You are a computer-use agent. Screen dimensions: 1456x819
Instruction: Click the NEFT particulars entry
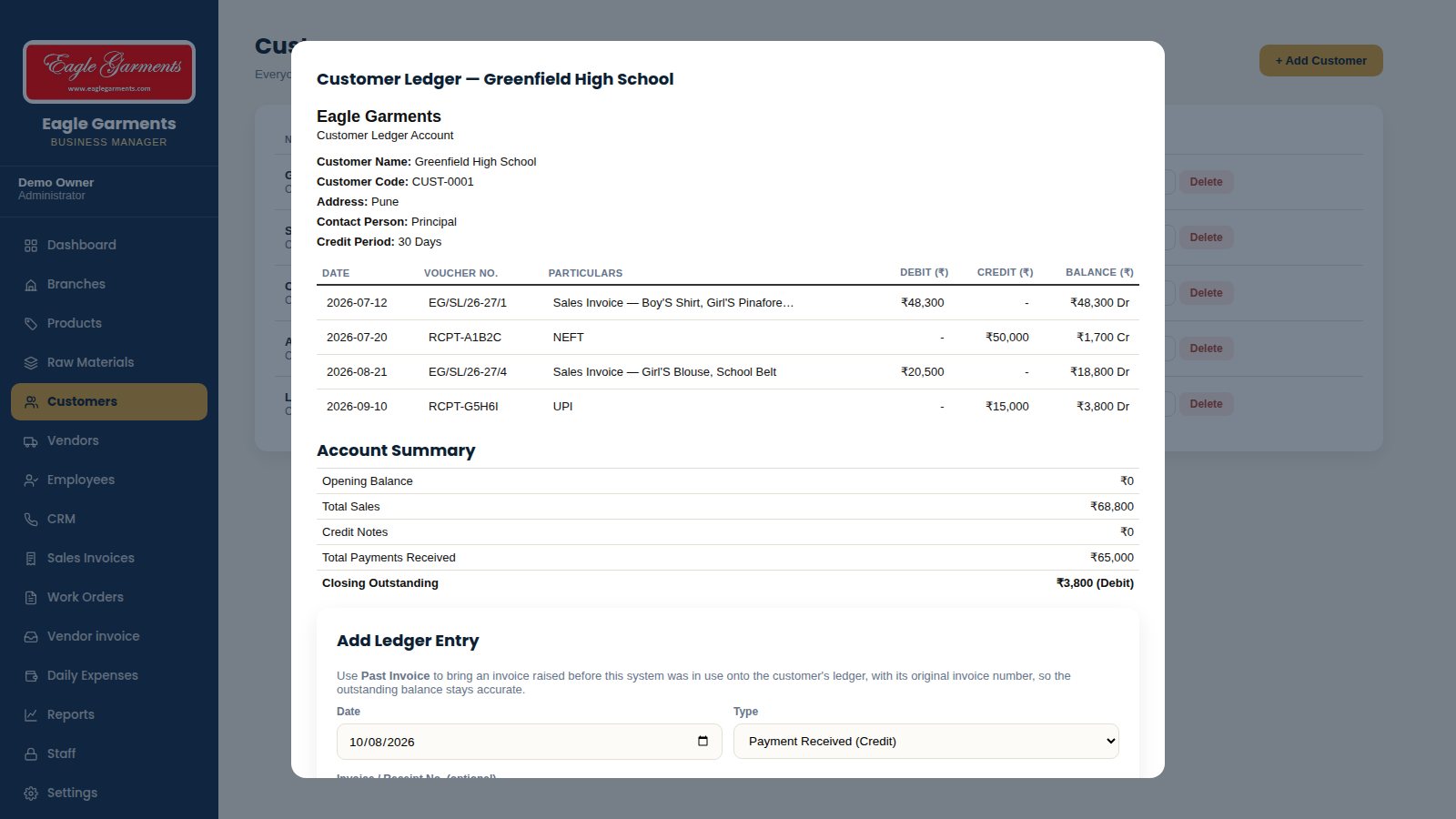coord(569,338)
